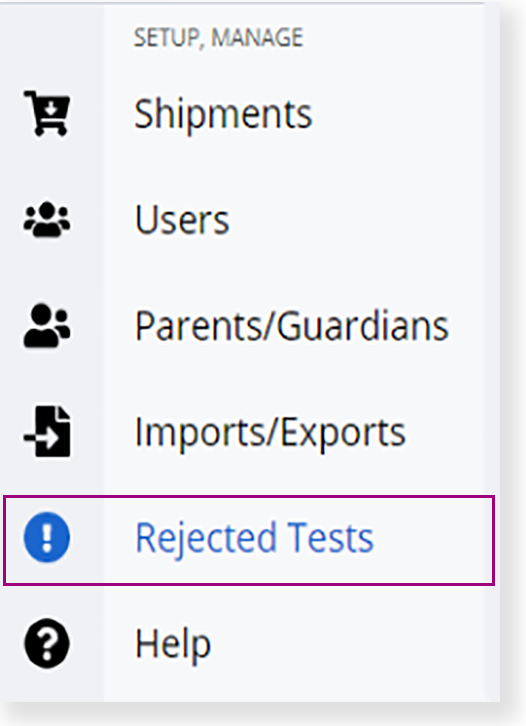Click the Shipments shopping cart icon
This screenshot has height=726, width=526.
click(x=47, y=113)
